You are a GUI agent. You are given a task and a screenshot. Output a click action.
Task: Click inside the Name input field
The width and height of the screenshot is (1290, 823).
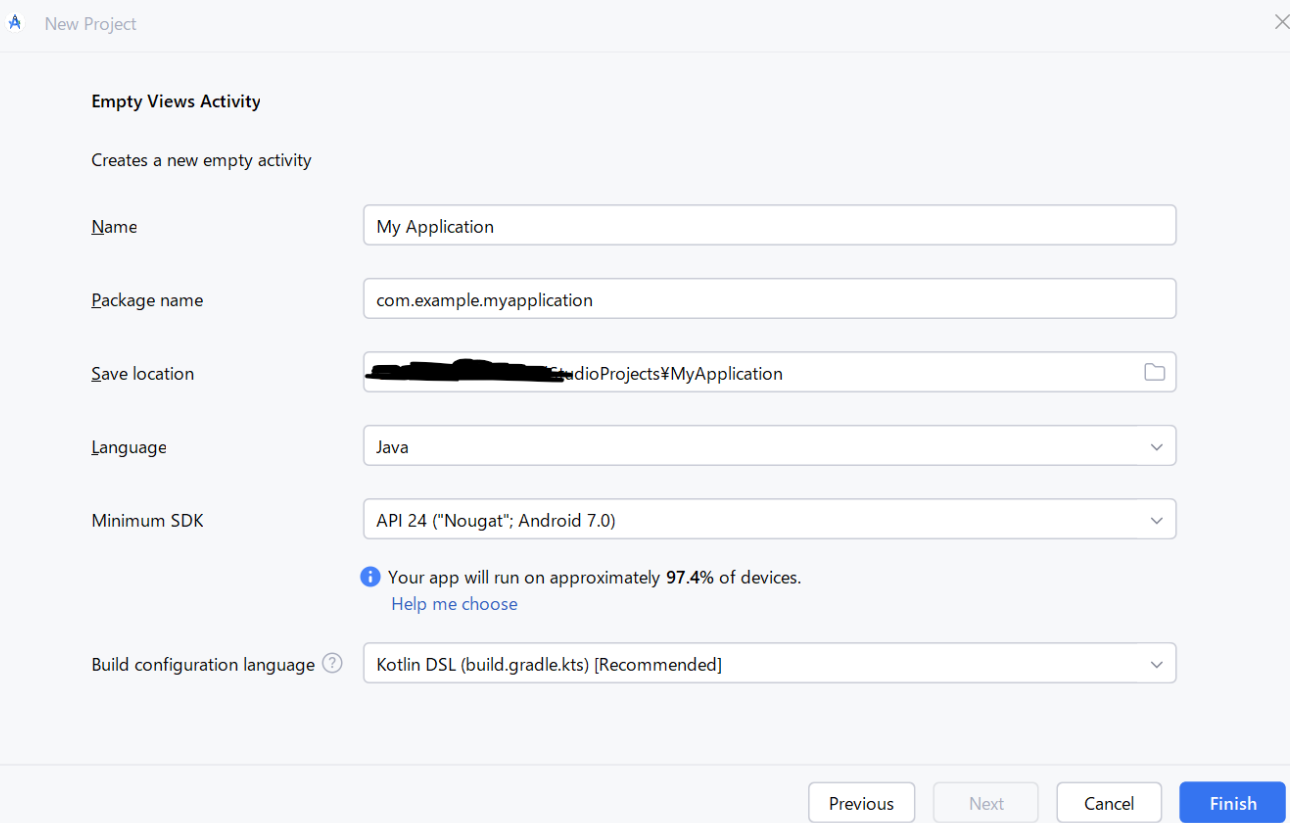770,225
